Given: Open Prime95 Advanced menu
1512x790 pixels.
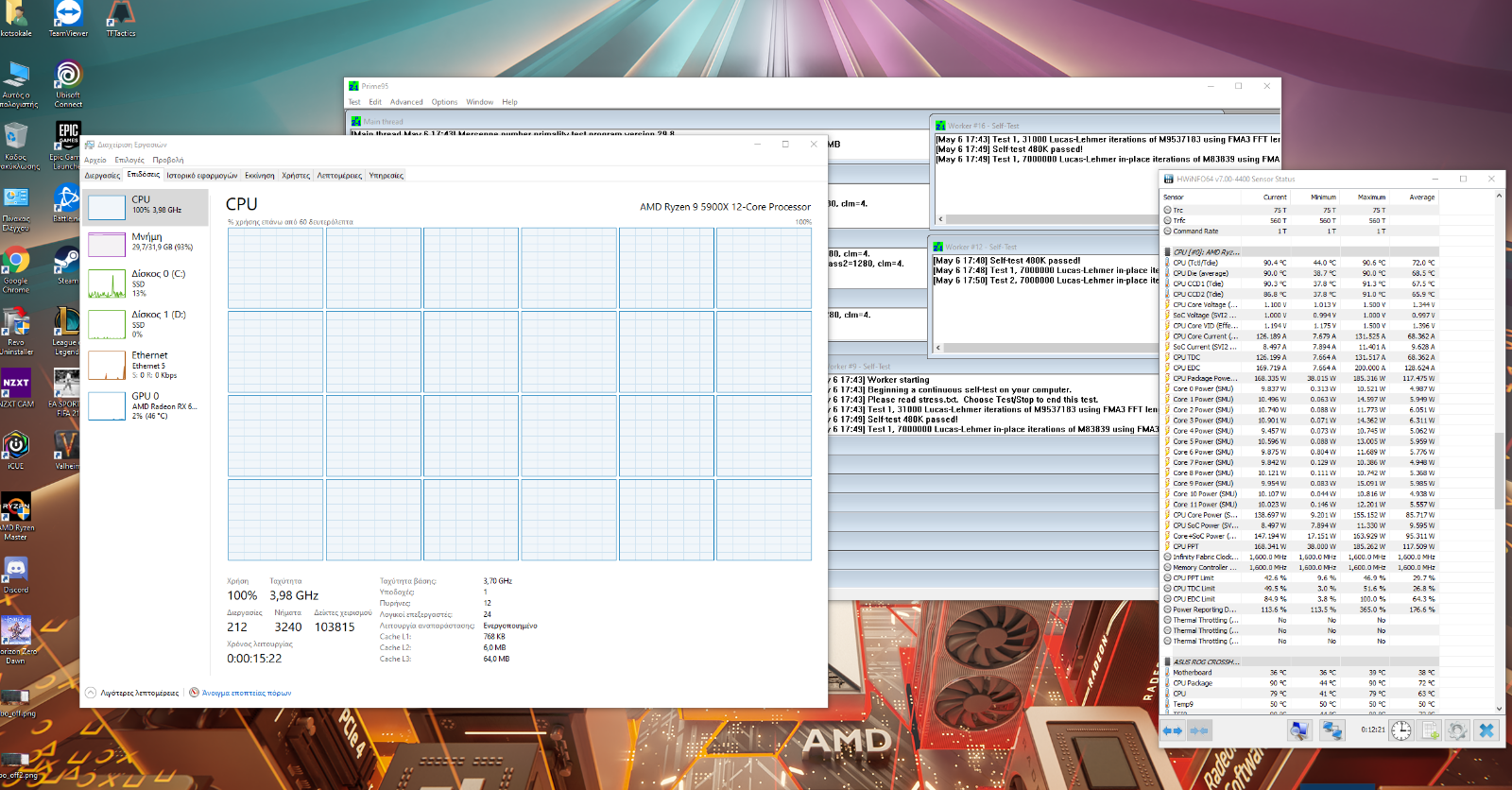Looking at the screenshot, I should (406, 102).
